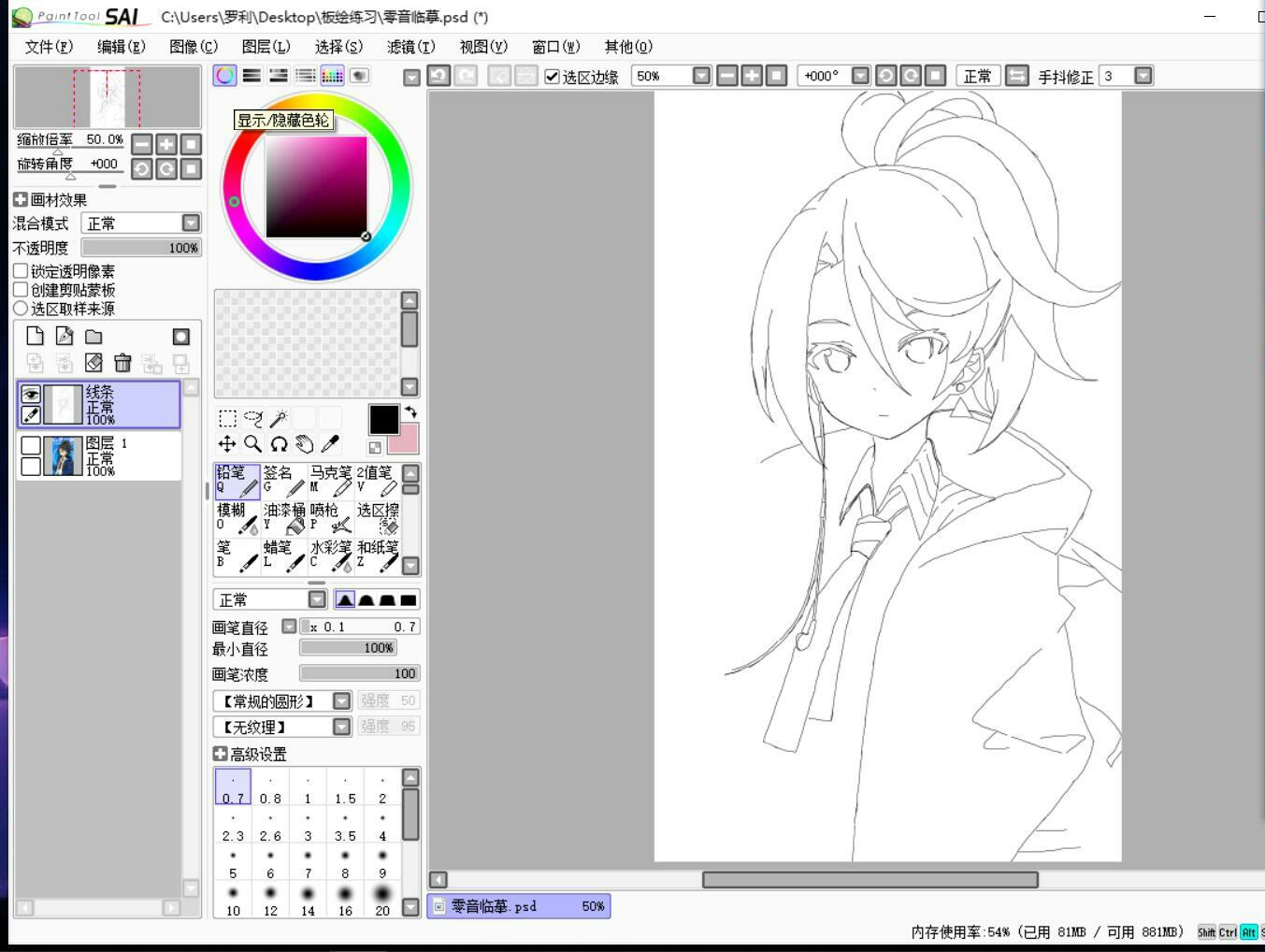
Task: Select brush size 0.8 preset
Action: pos(270,787)
